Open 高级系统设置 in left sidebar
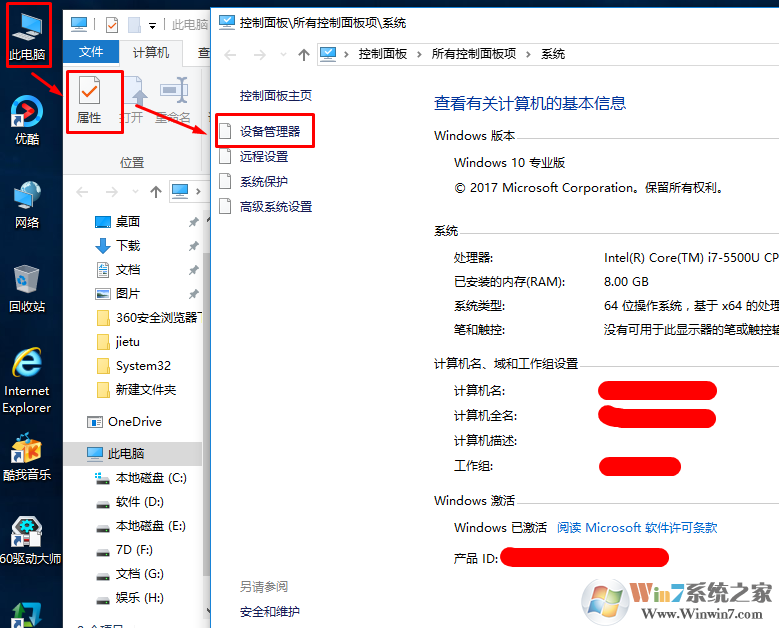The width and height of the screenshot is (779, 628). tap(276, 206)
